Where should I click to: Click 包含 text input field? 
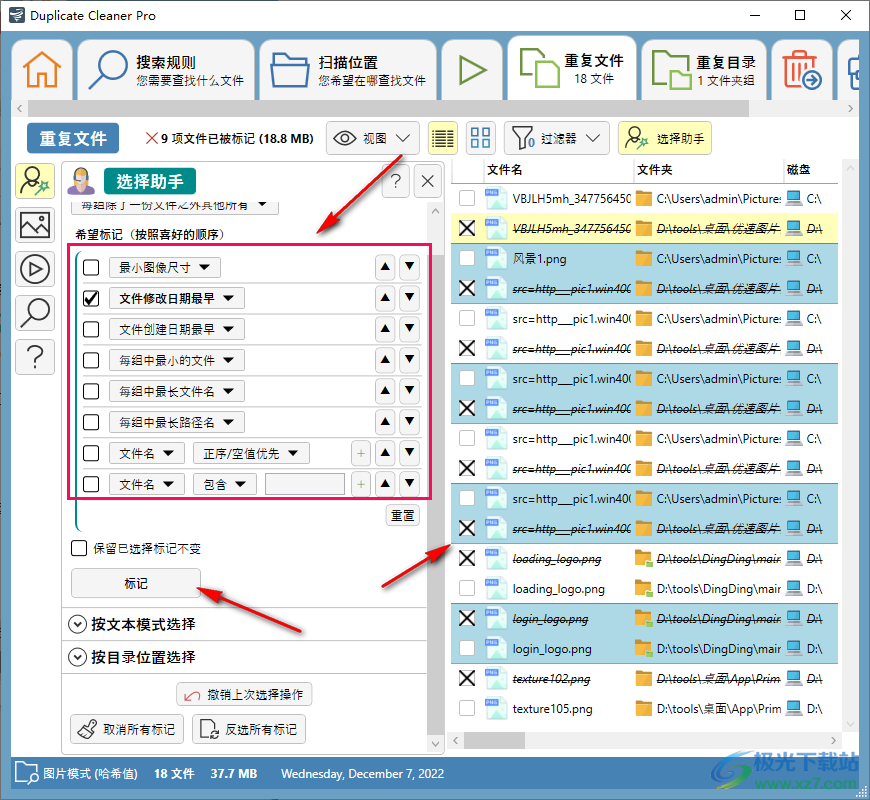coord(305,484)
